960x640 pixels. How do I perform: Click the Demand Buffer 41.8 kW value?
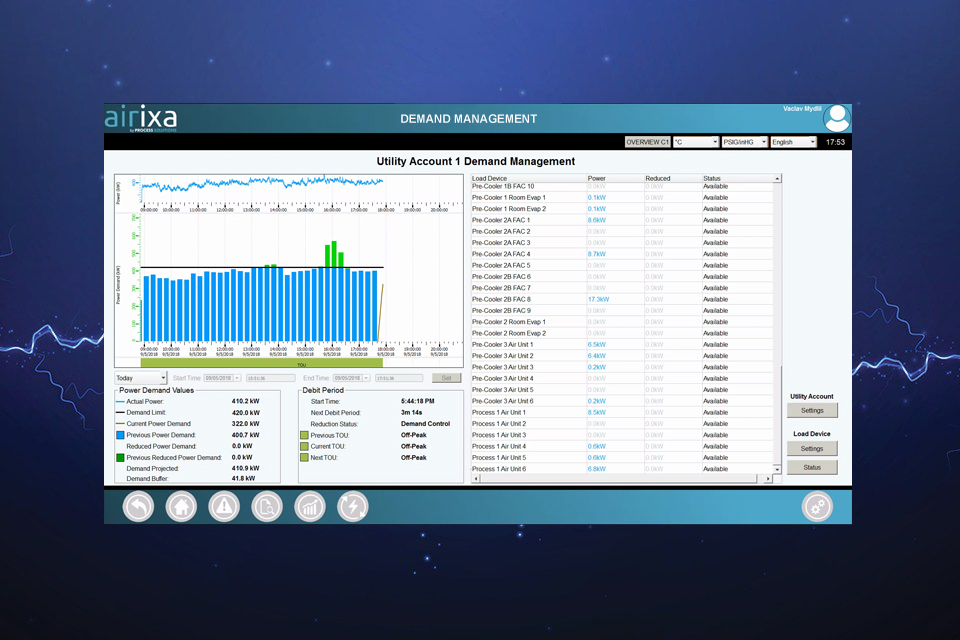point(243,478)
